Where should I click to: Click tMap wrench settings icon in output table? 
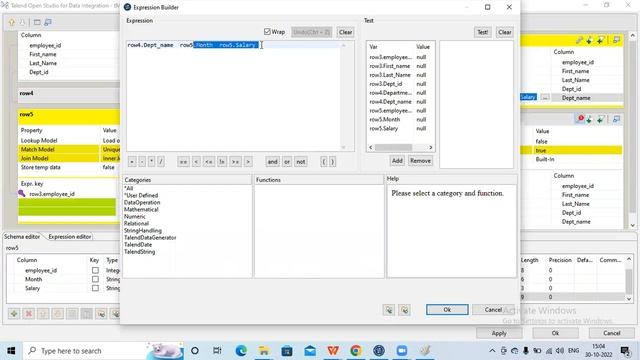click(579, 40)
